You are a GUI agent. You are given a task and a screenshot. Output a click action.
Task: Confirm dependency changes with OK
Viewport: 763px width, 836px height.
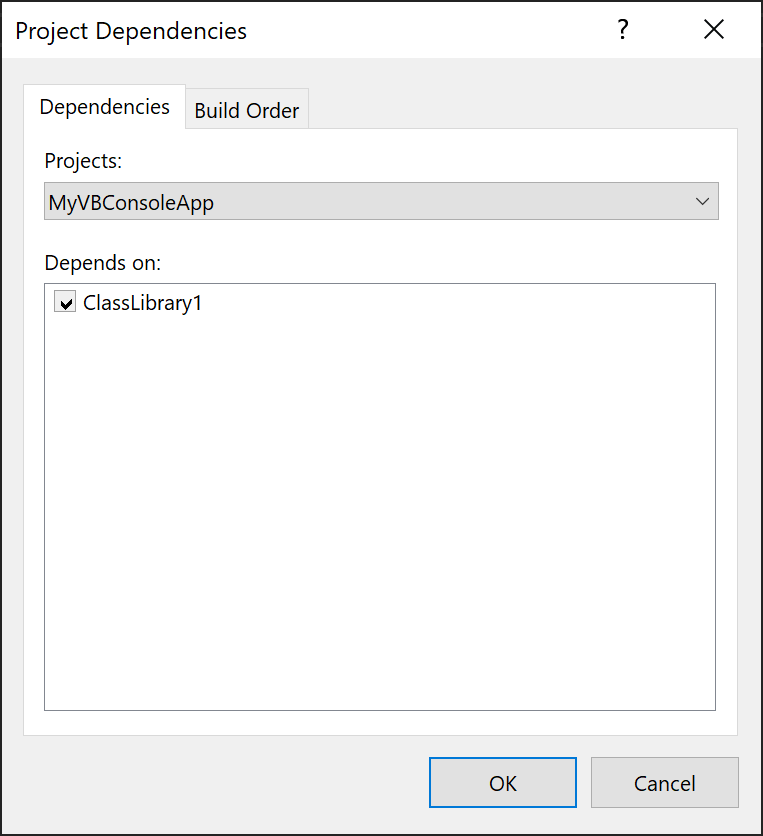(x=502, y=783)
